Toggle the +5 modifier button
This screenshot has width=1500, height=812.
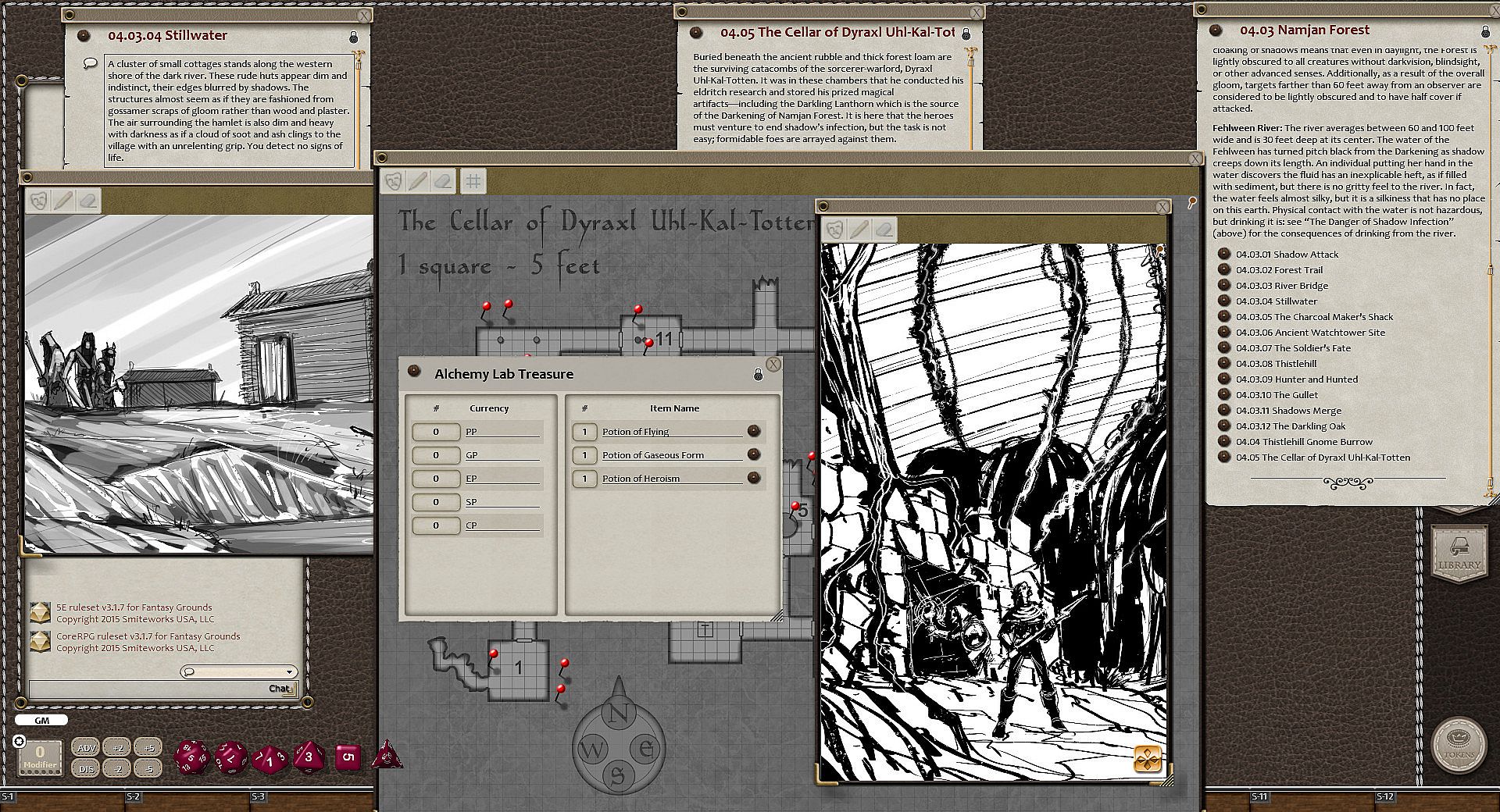148,747
